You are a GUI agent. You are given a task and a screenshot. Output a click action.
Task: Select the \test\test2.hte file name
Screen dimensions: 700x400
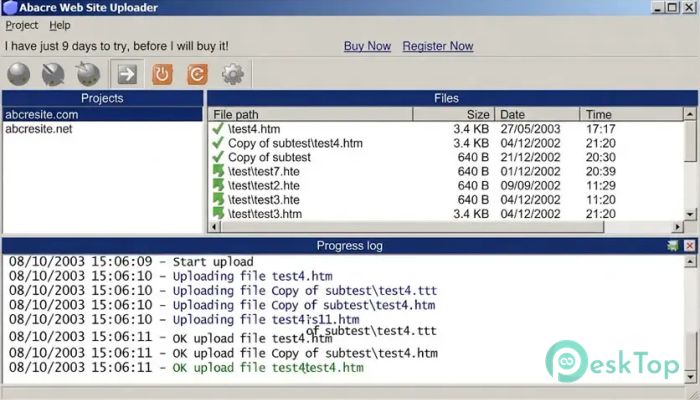[263, 186]
